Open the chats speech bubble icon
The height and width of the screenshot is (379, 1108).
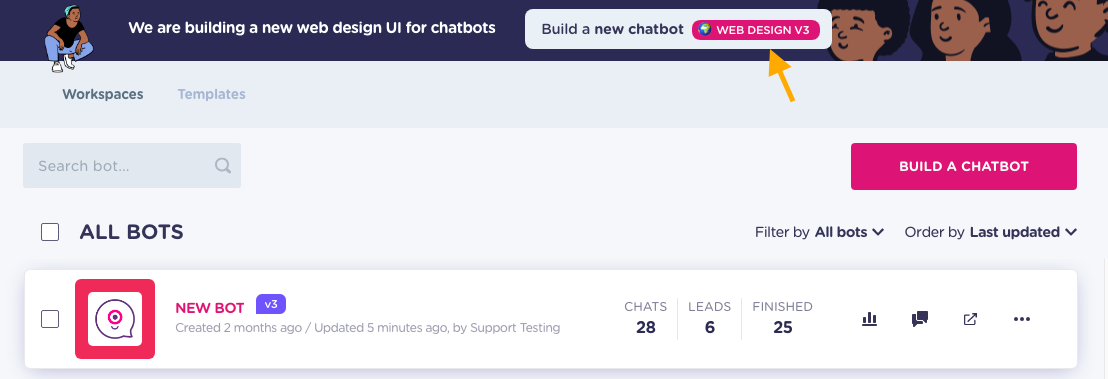tap(919, 319)
